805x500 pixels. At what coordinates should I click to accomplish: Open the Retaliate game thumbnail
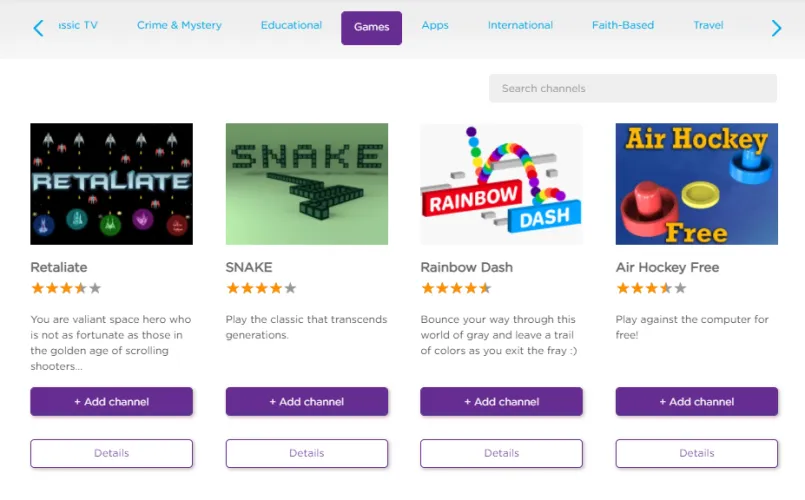111,184
